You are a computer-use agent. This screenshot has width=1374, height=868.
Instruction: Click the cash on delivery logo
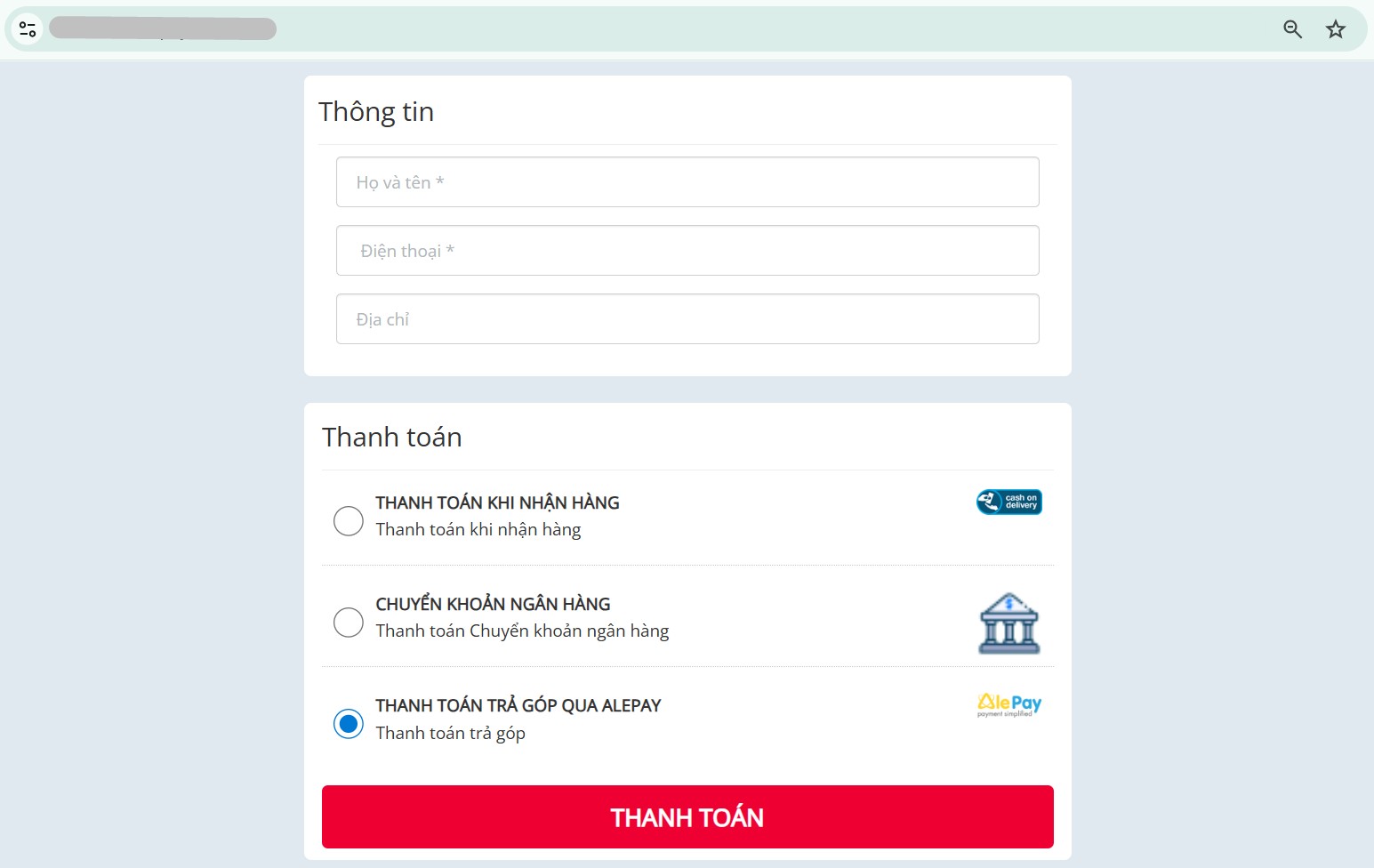pyautogui.click(x=1009, y=502)
